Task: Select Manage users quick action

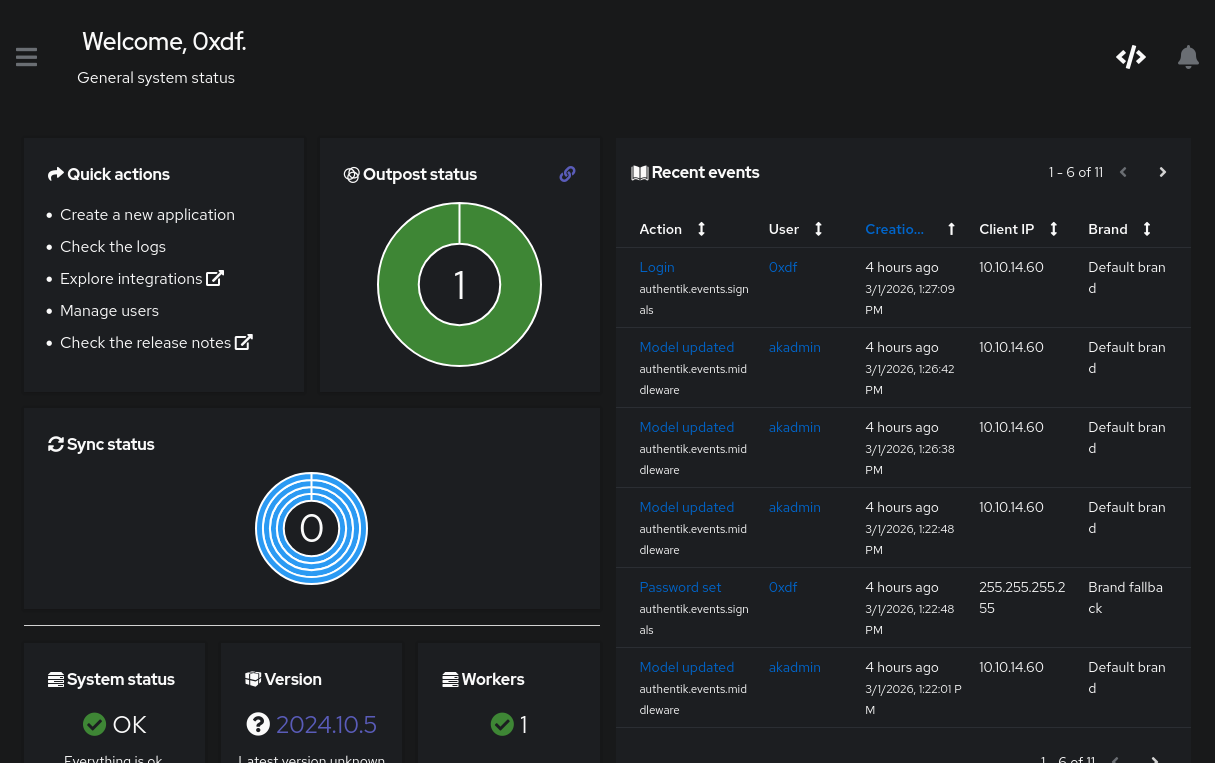Action: (x=109, y=310)
